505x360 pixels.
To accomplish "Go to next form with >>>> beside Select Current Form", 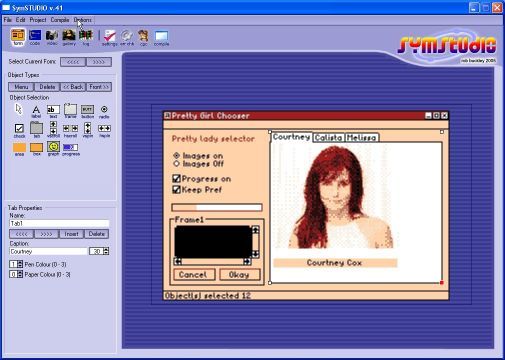I will (x=98, y=62).
